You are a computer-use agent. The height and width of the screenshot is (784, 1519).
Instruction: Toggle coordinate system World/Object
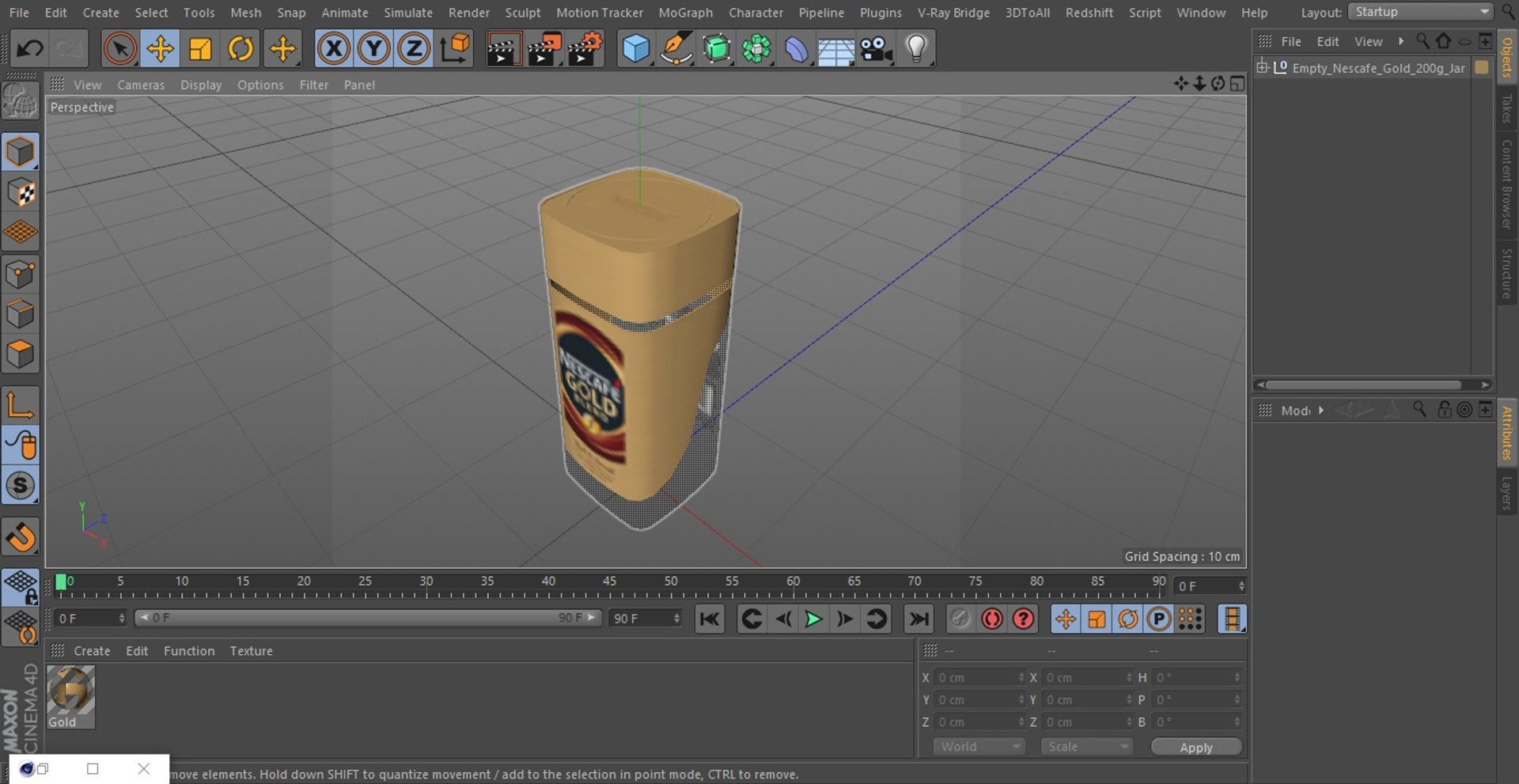[455, 49]
